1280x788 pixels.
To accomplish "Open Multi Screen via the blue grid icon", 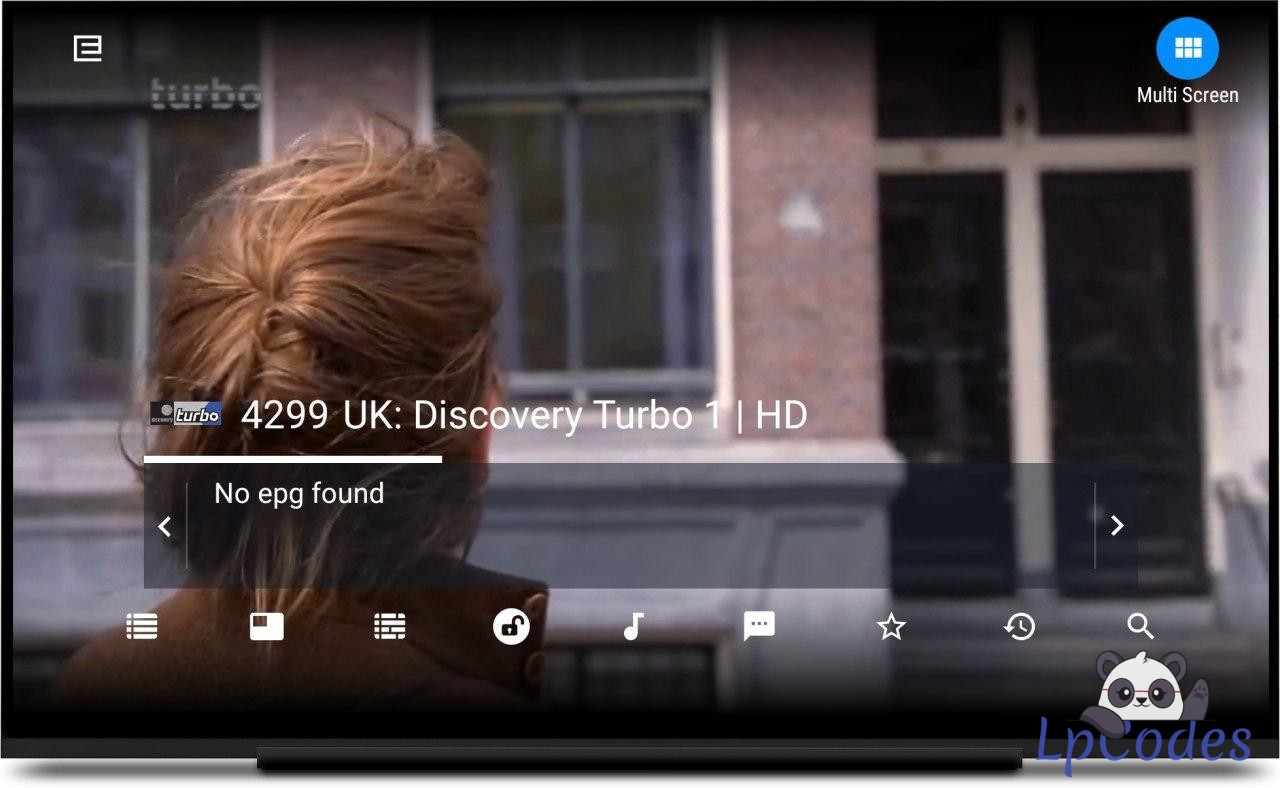I will (1187, 48).
